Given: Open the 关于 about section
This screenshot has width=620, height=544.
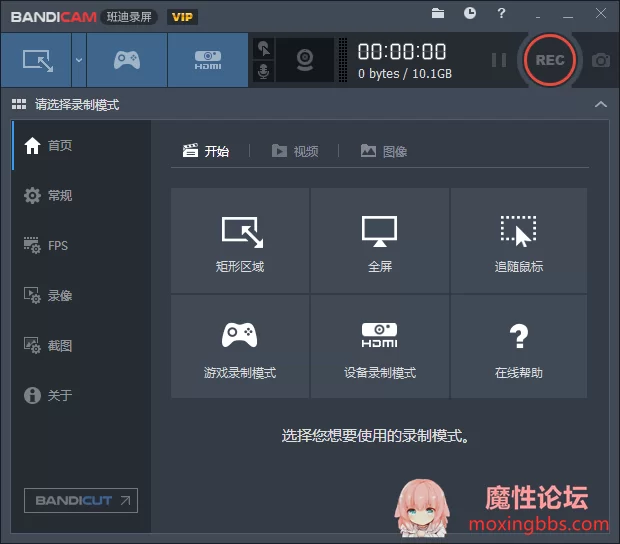Looking at the screenshot, I should 81,395.
